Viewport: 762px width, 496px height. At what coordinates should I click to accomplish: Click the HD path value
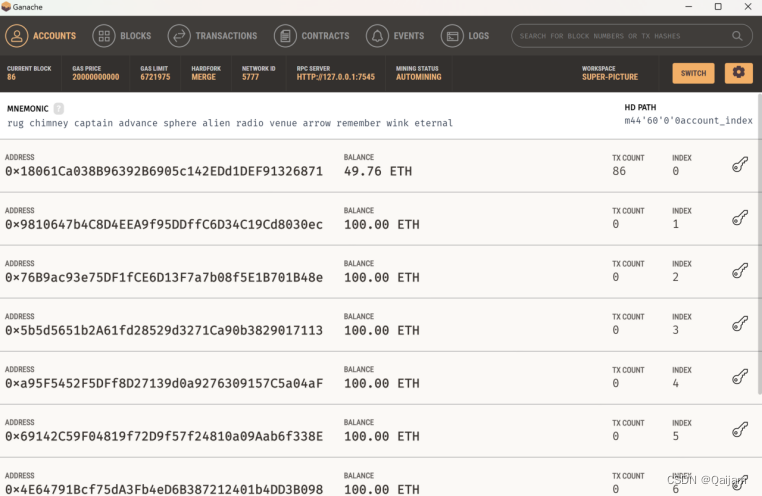(x=688, y=120)
